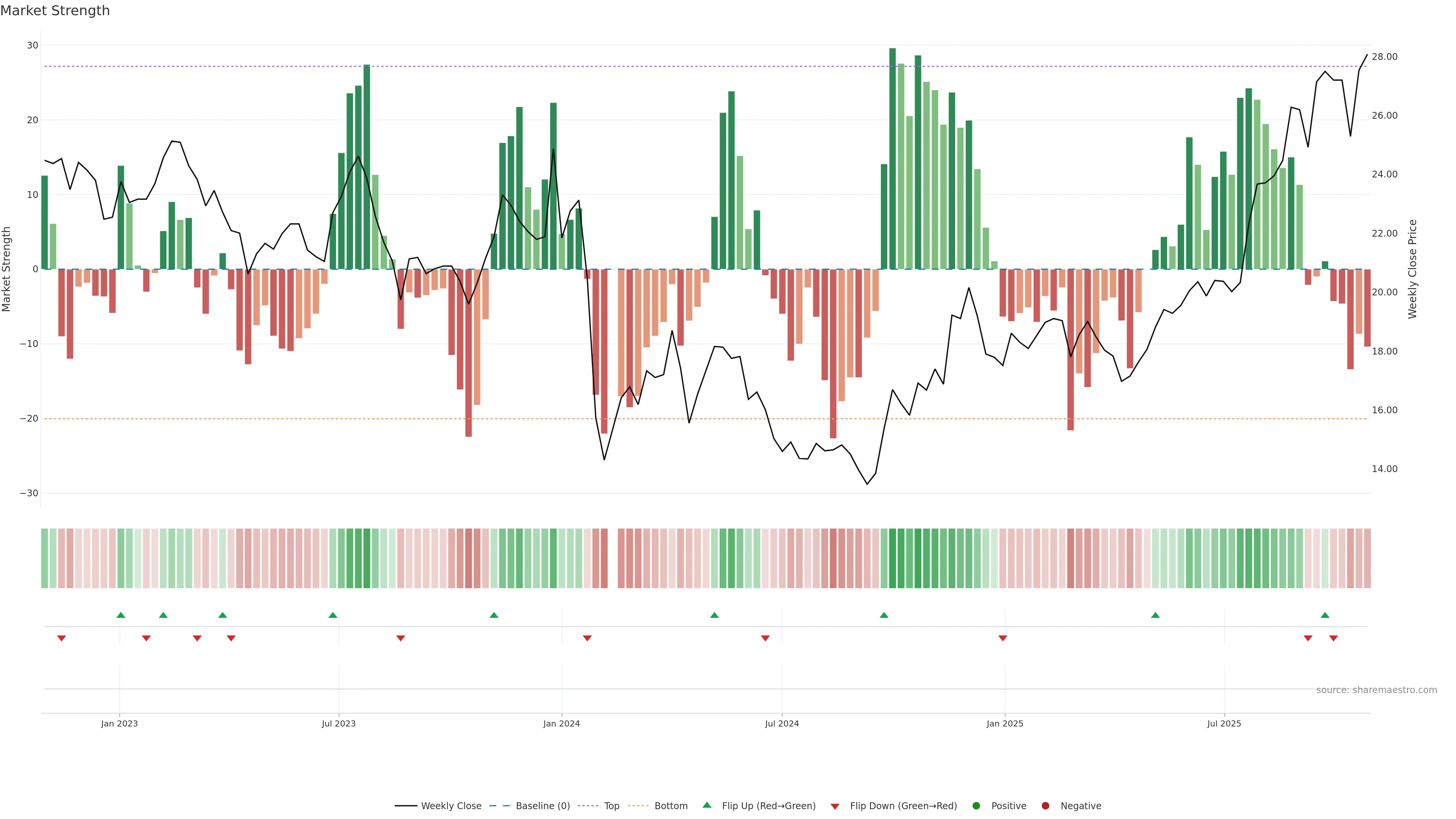Click the Weekly Close Price axis title
This screenshot has width=1456, height=819.
1412,269
